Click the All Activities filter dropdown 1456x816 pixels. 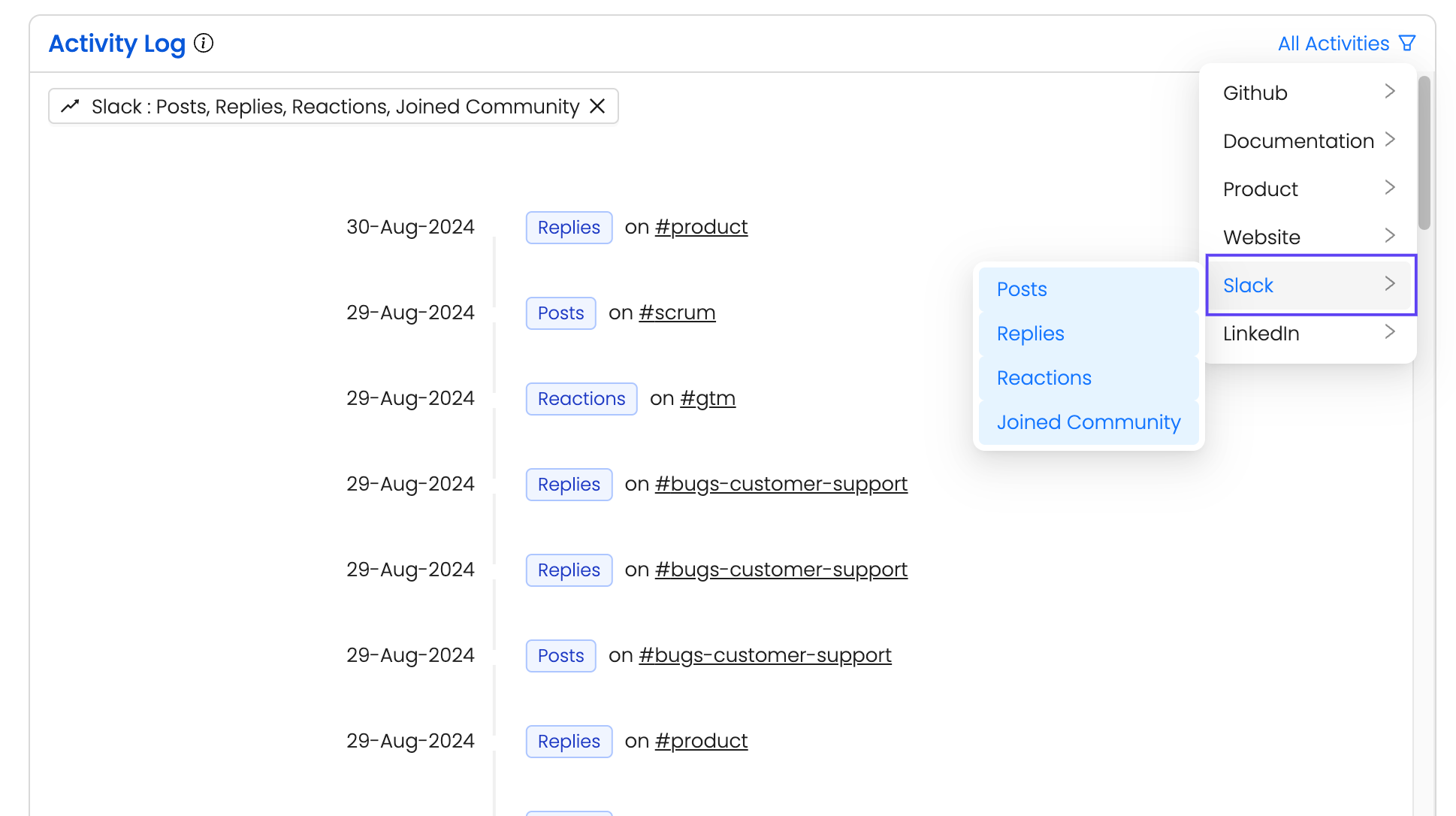1334,44
